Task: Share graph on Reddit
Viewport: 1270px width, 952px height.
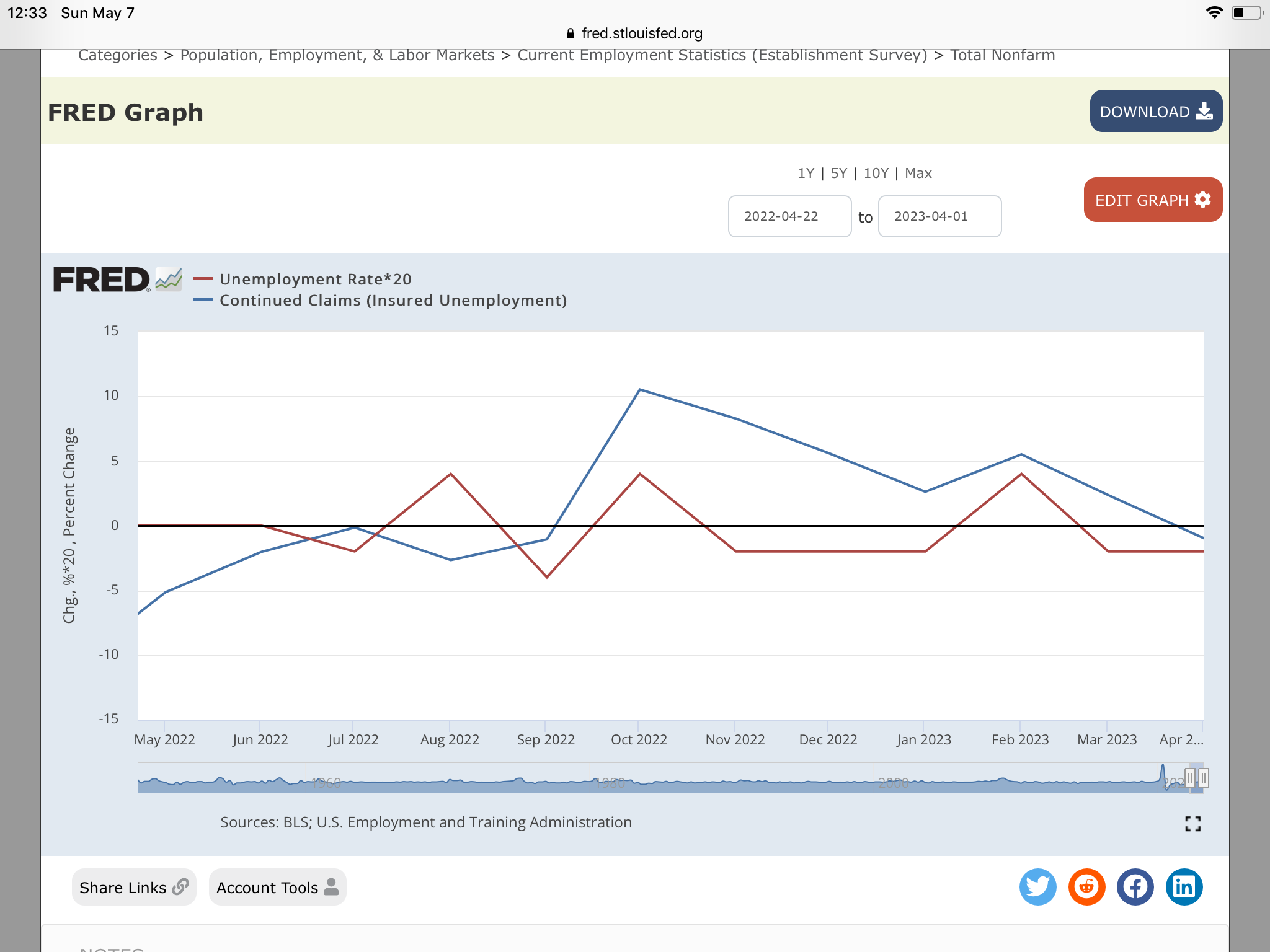Action: [x=1086, y=887]
